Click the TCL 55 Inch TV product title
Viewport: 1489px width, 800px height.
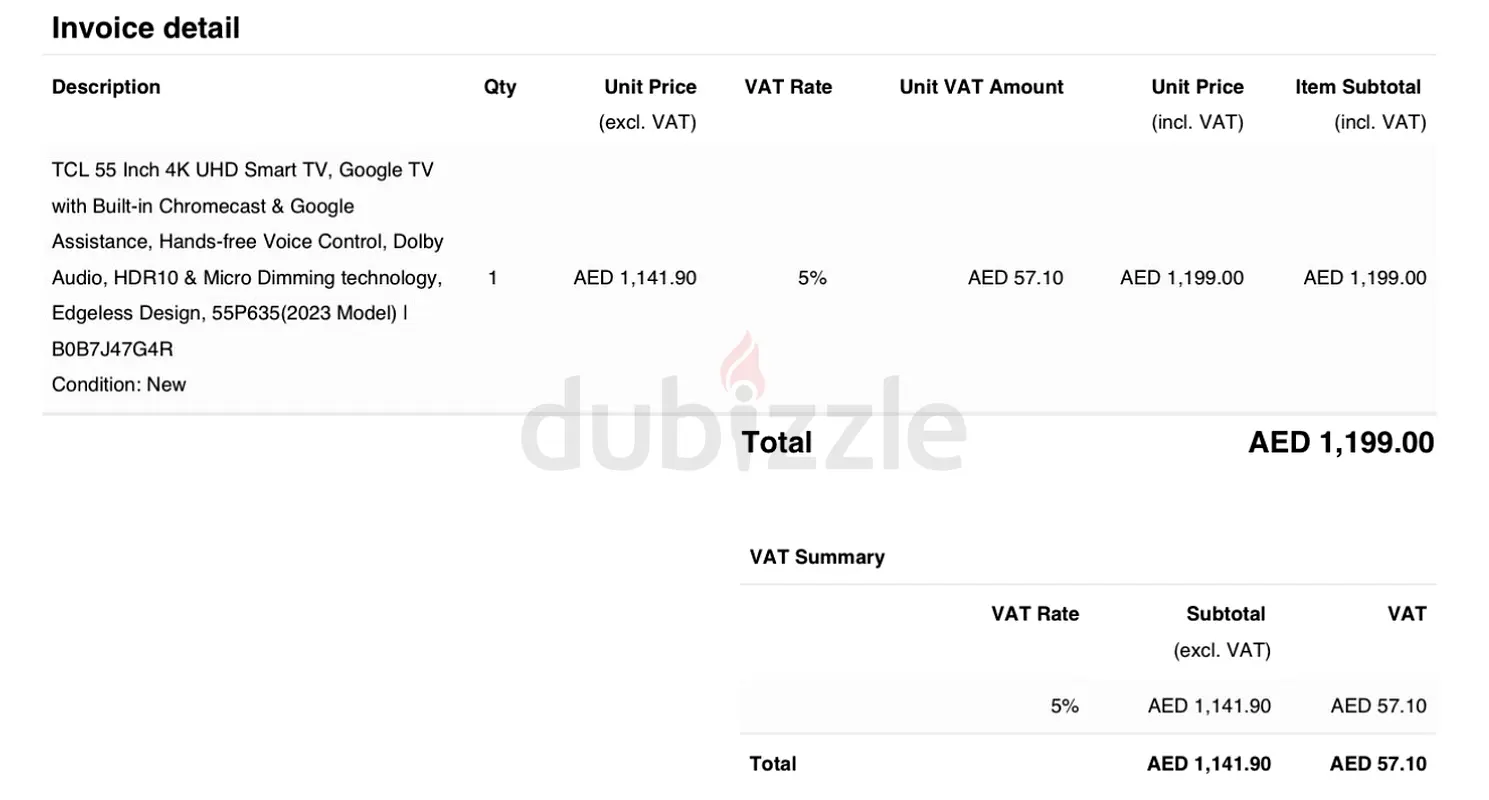pos(243,170)
